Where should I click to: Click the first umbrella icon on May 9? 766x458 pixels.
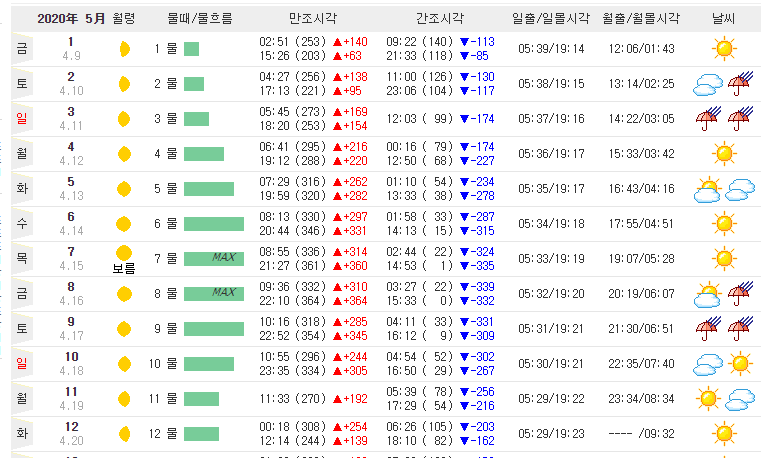(x=708, y=329)
